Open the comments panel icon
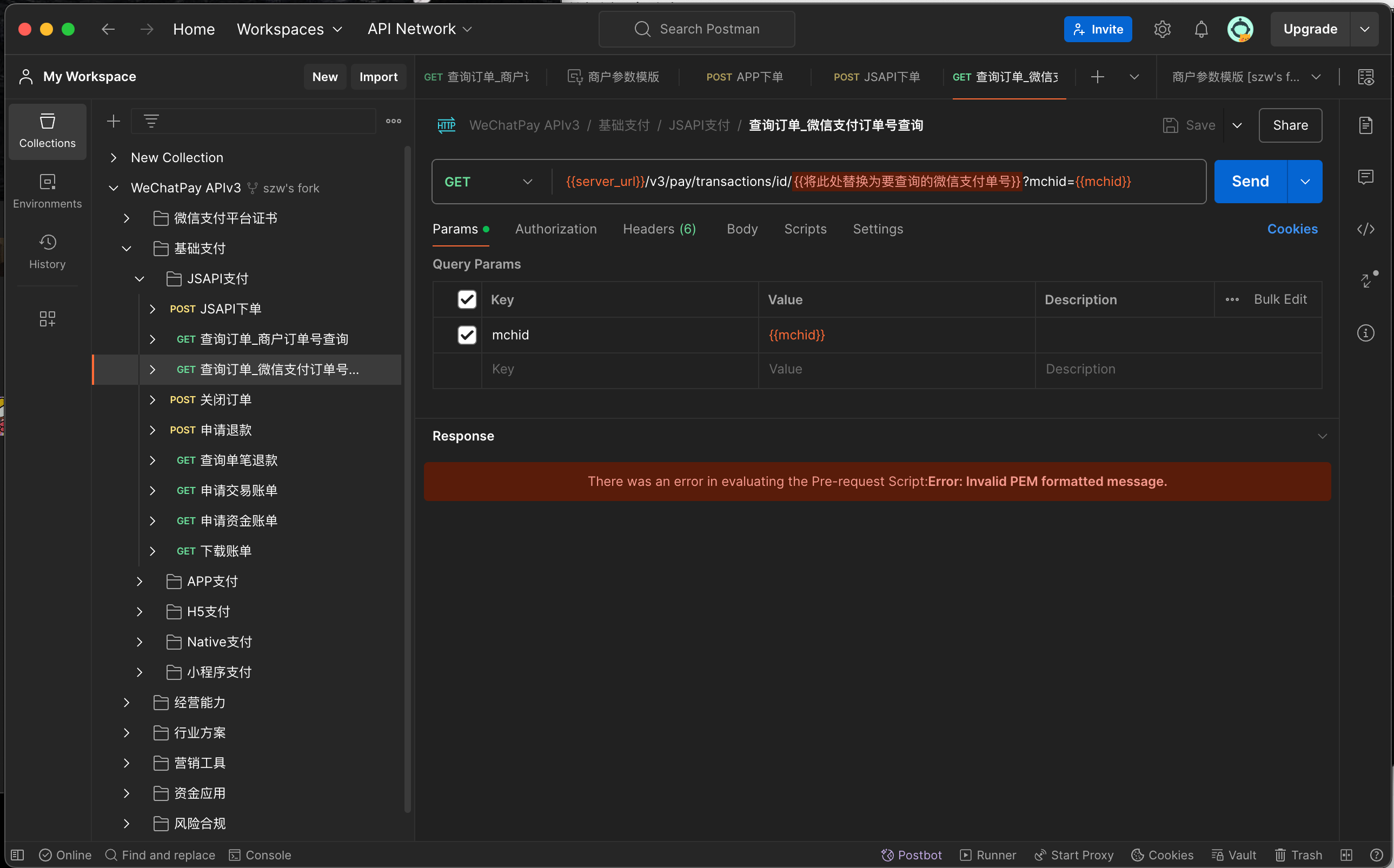This screenshot has width=1394, height=868. 1365,177
